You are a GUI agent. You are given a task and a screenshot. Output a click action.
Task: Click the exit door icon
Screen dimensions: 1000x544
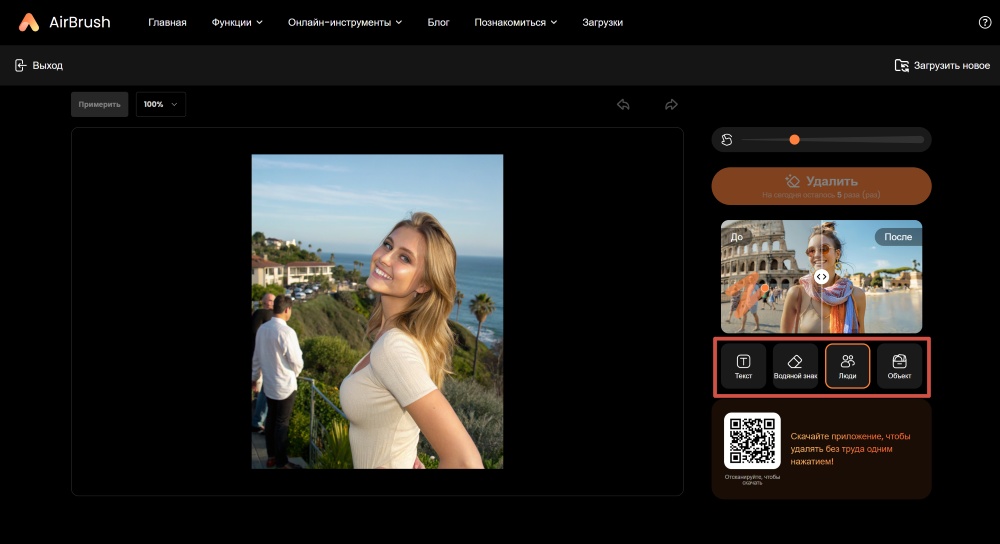click(20, 65)
